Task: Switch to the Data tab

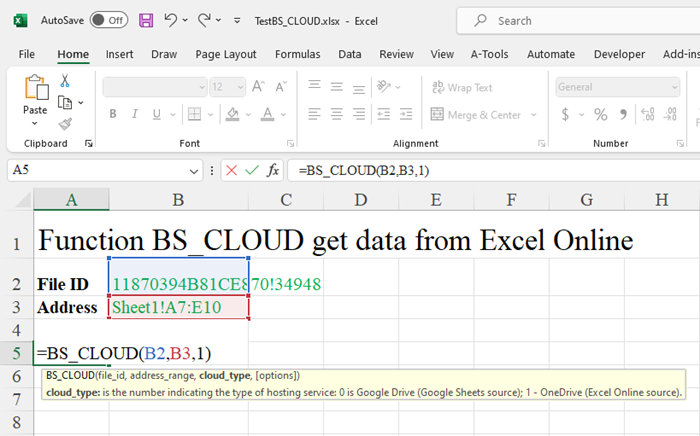Action: tap(350, 54)
